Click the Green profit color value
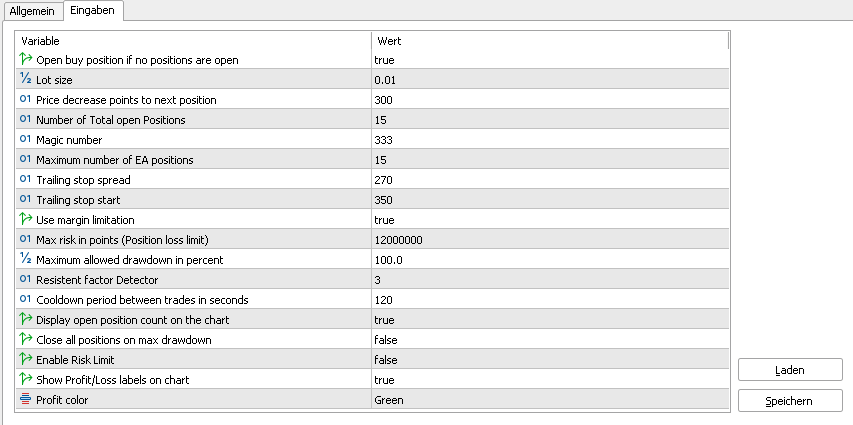This screenshot has height=425, width=853. click(389, 400)
